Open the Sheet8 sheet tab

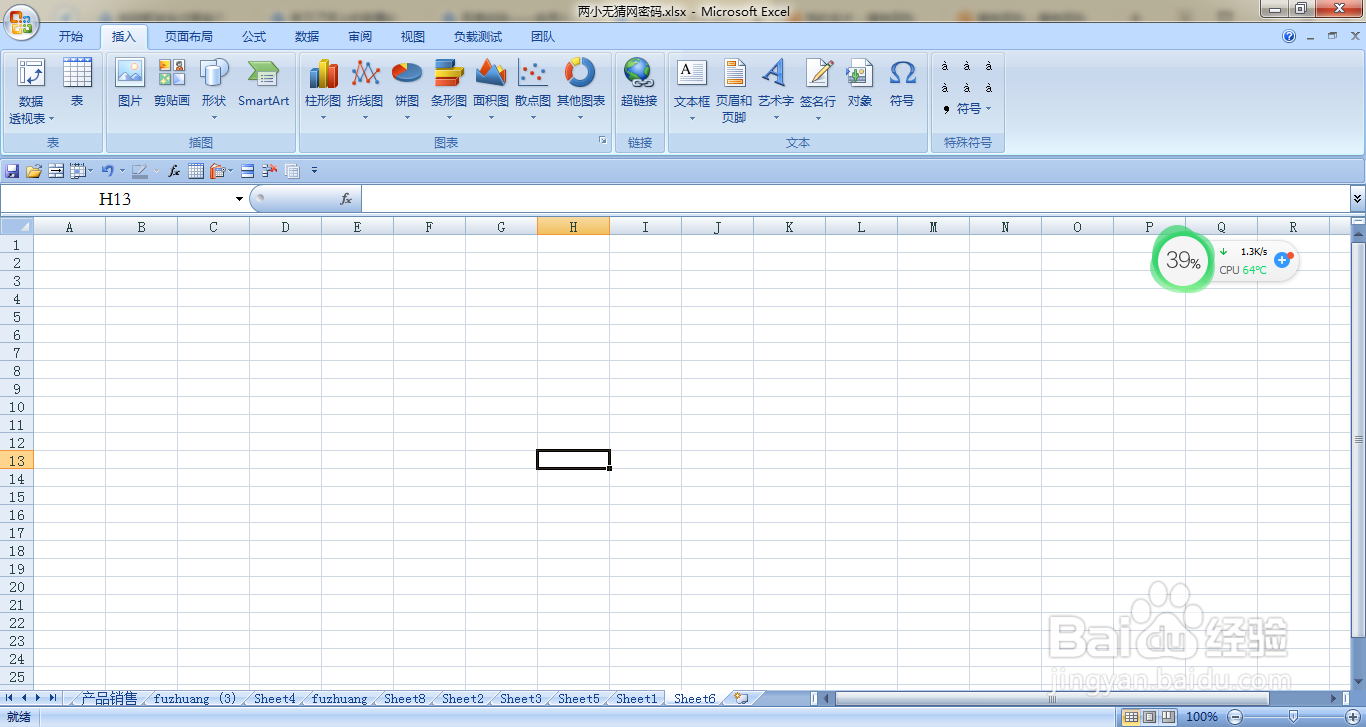click(x=405, y=698)
